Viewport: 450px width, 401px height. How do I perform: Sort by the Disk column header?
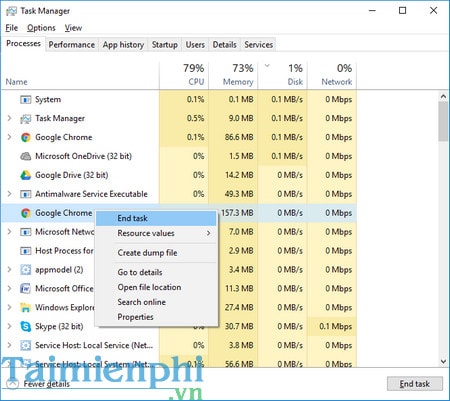click(282, 76)
